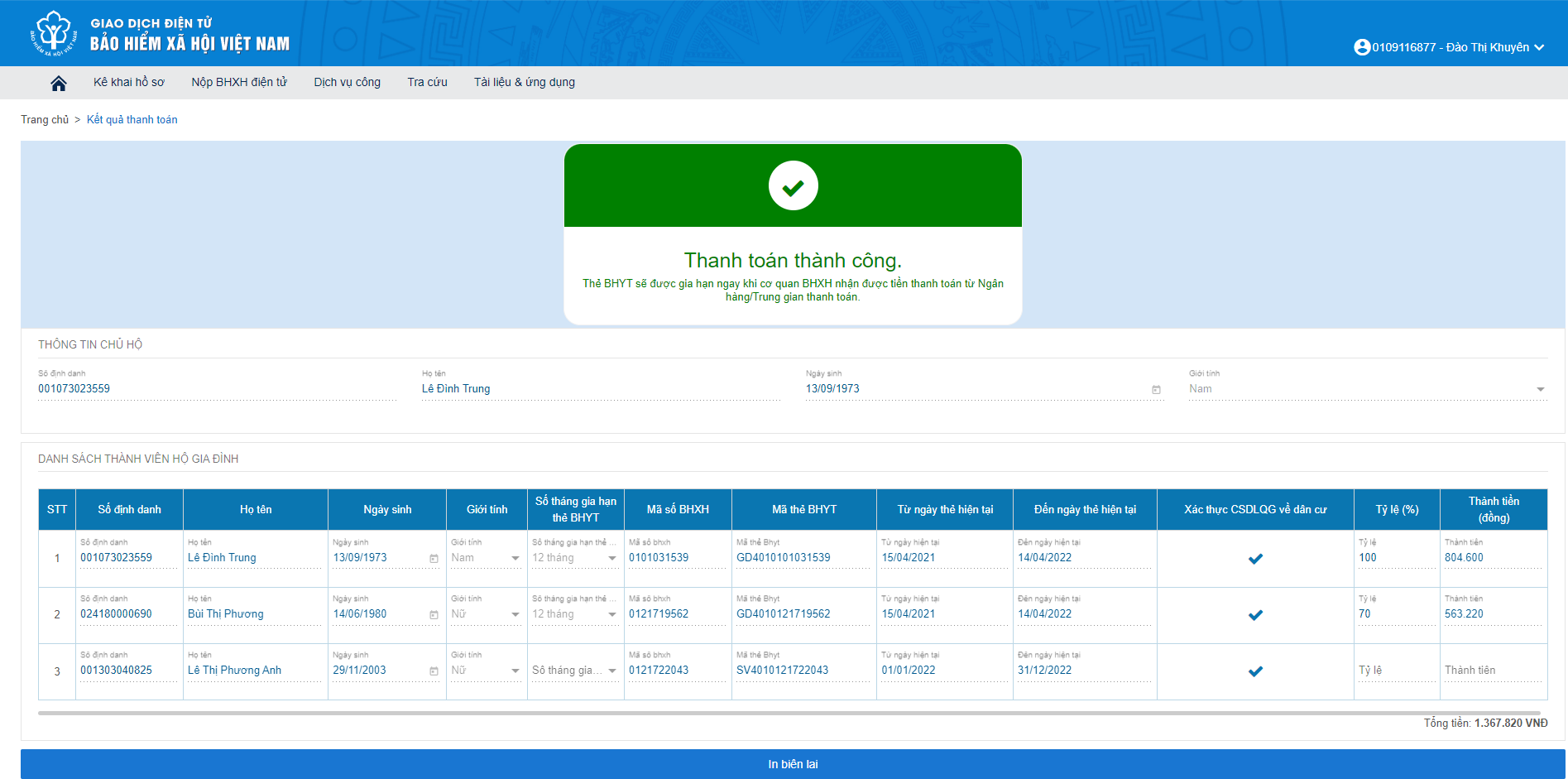Toggle population verification check in row 2
Image resolution: width=1568 pixels, height=779 pixels.
click(1255, 615)
